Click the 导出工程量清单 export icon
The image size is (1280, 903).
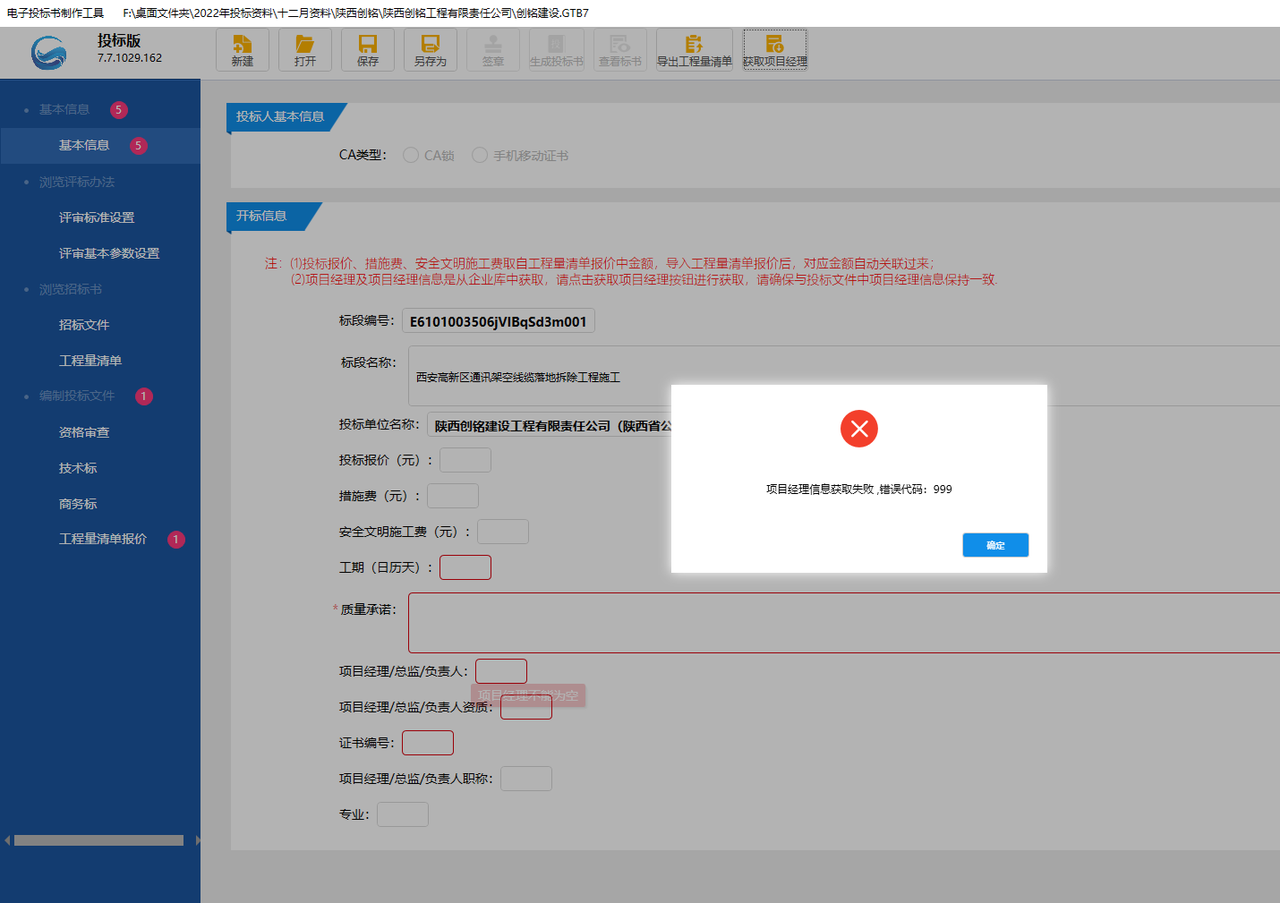[x=694, y=50]
